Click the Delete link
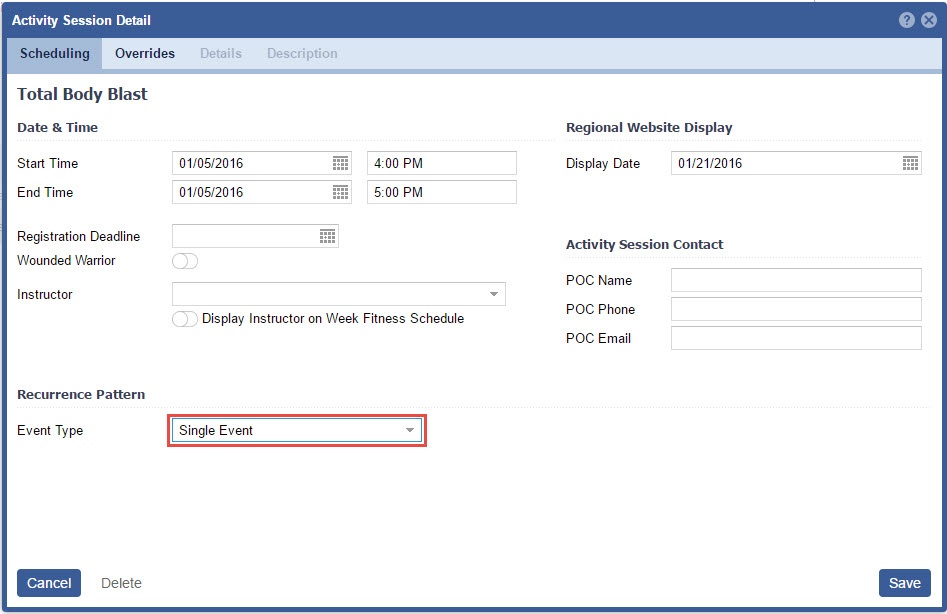947x614 pixels. [x=121, y=583]
